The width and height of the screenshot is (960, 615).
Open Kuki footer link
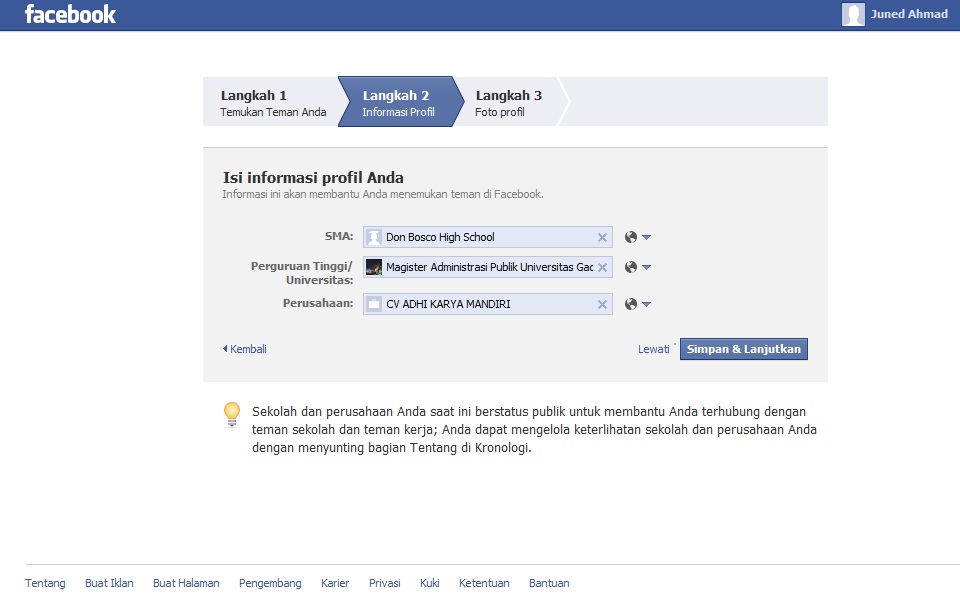click(430, 583)
